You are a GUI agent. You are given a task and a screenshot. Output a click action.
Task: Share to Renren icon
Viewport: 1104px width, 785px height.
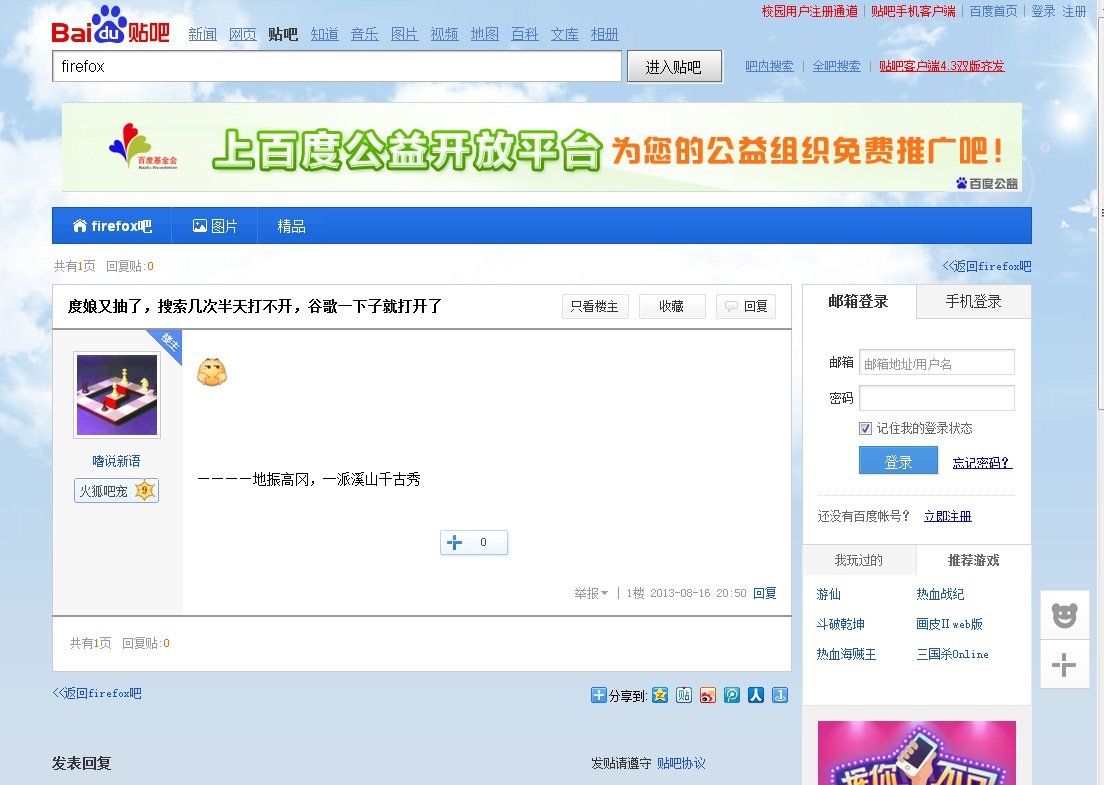(x=756, y=696)
